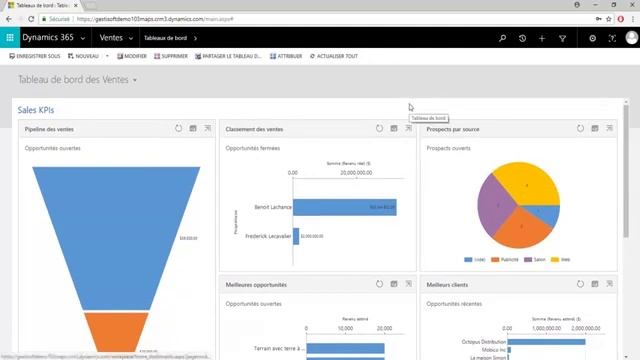This screenshot has height=360, width=640.
Task: Click the orange Publicité legend swatch
Action: pos(495,260)
